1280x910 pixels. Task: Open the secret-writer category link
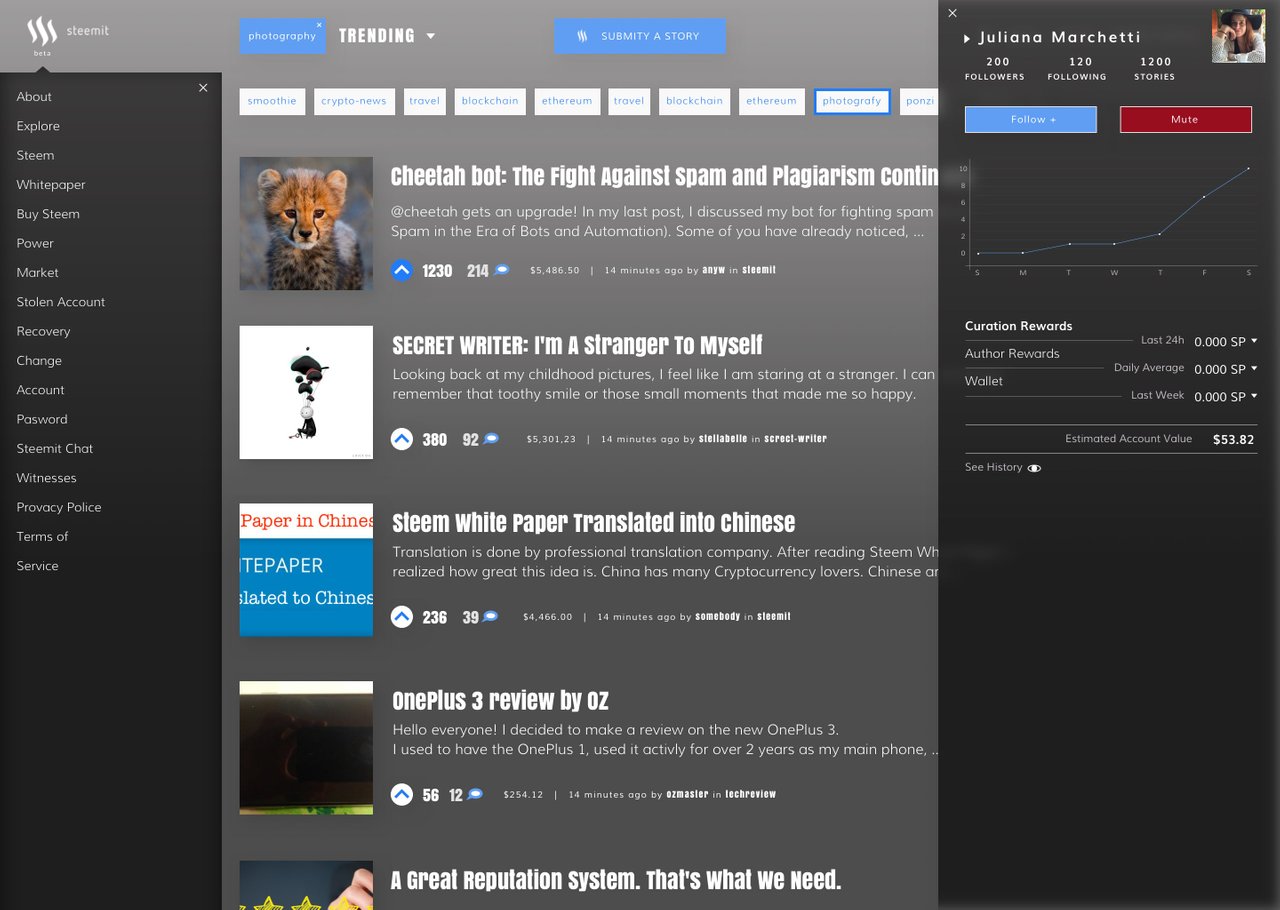(x=795, y=439)
